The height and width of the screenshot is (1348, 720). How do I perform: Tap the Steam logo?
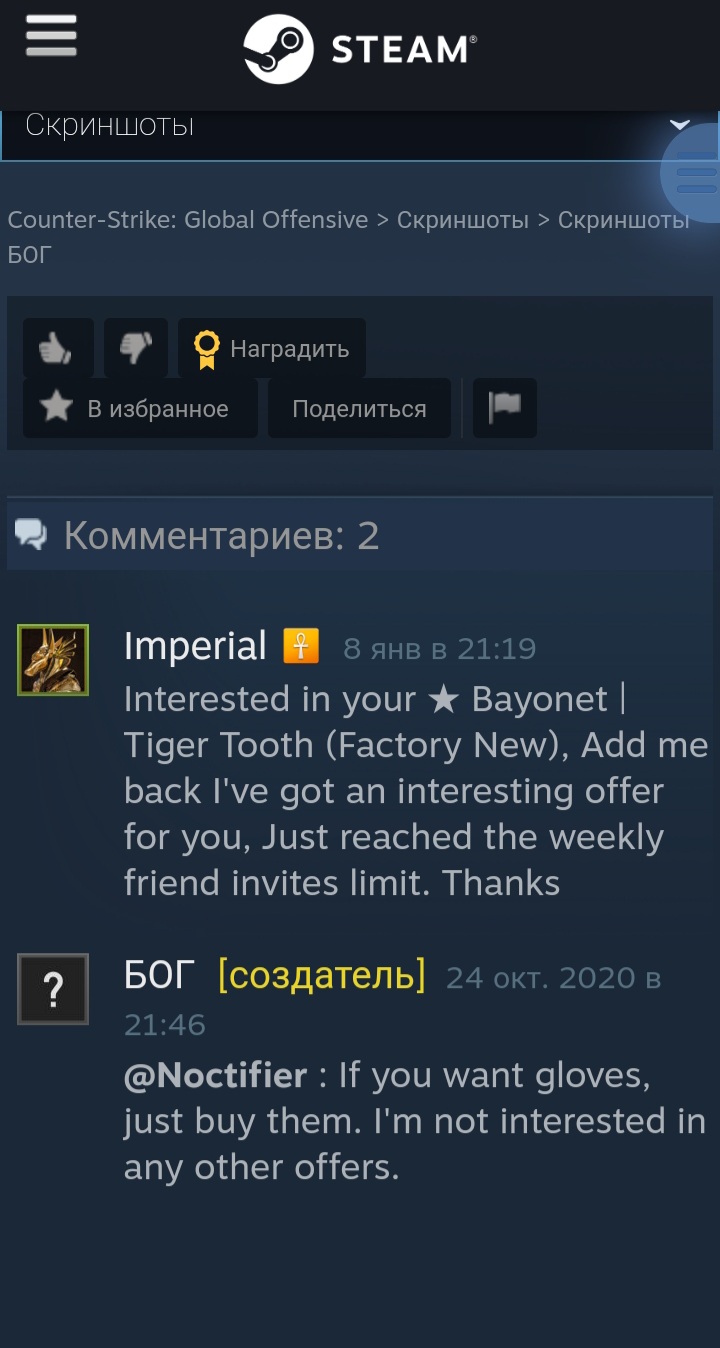(360, 49)
